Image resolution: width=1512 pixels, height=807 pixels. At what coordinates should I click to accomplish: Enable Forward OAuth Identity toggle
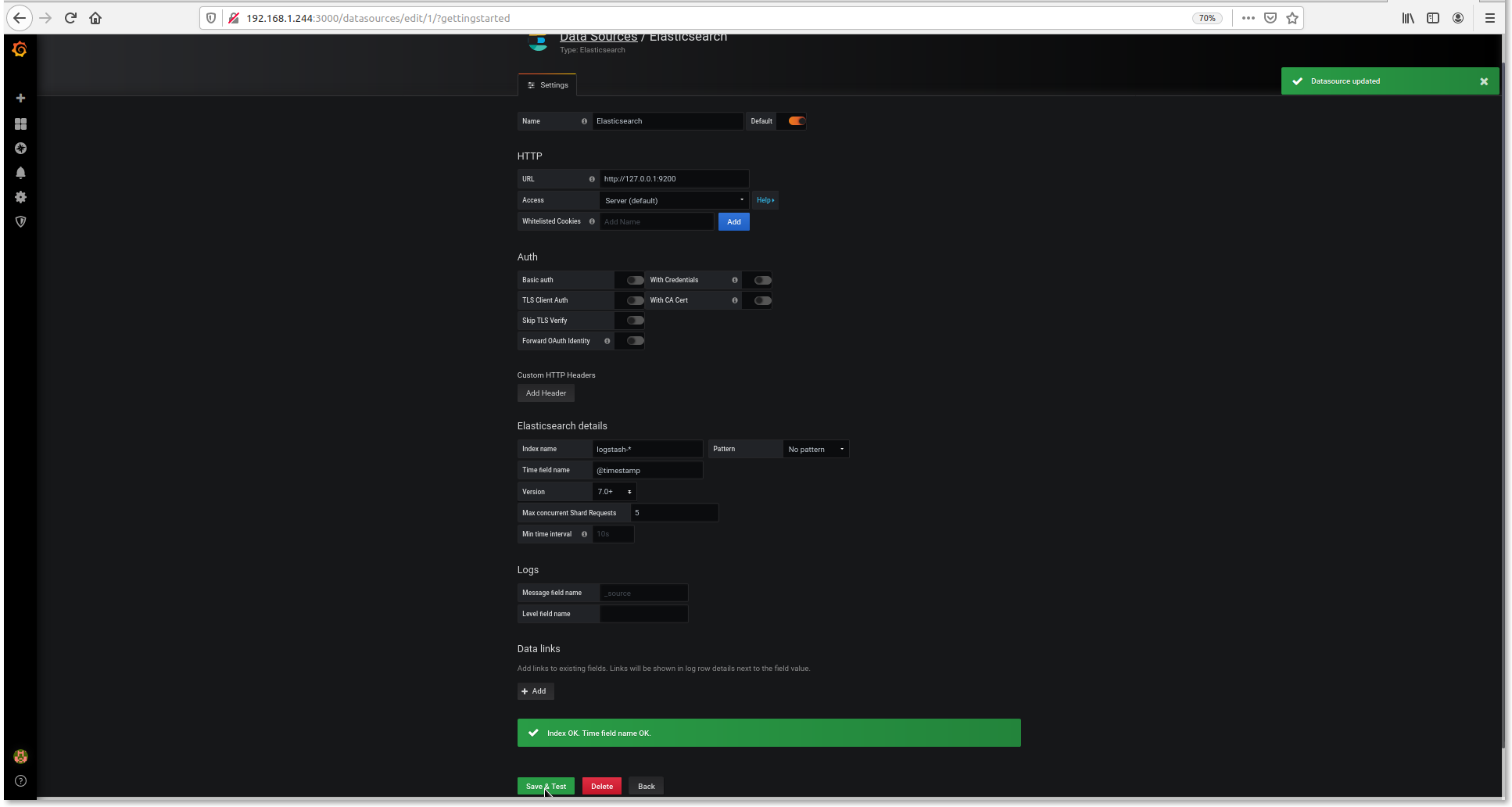(x=635, y=341)
